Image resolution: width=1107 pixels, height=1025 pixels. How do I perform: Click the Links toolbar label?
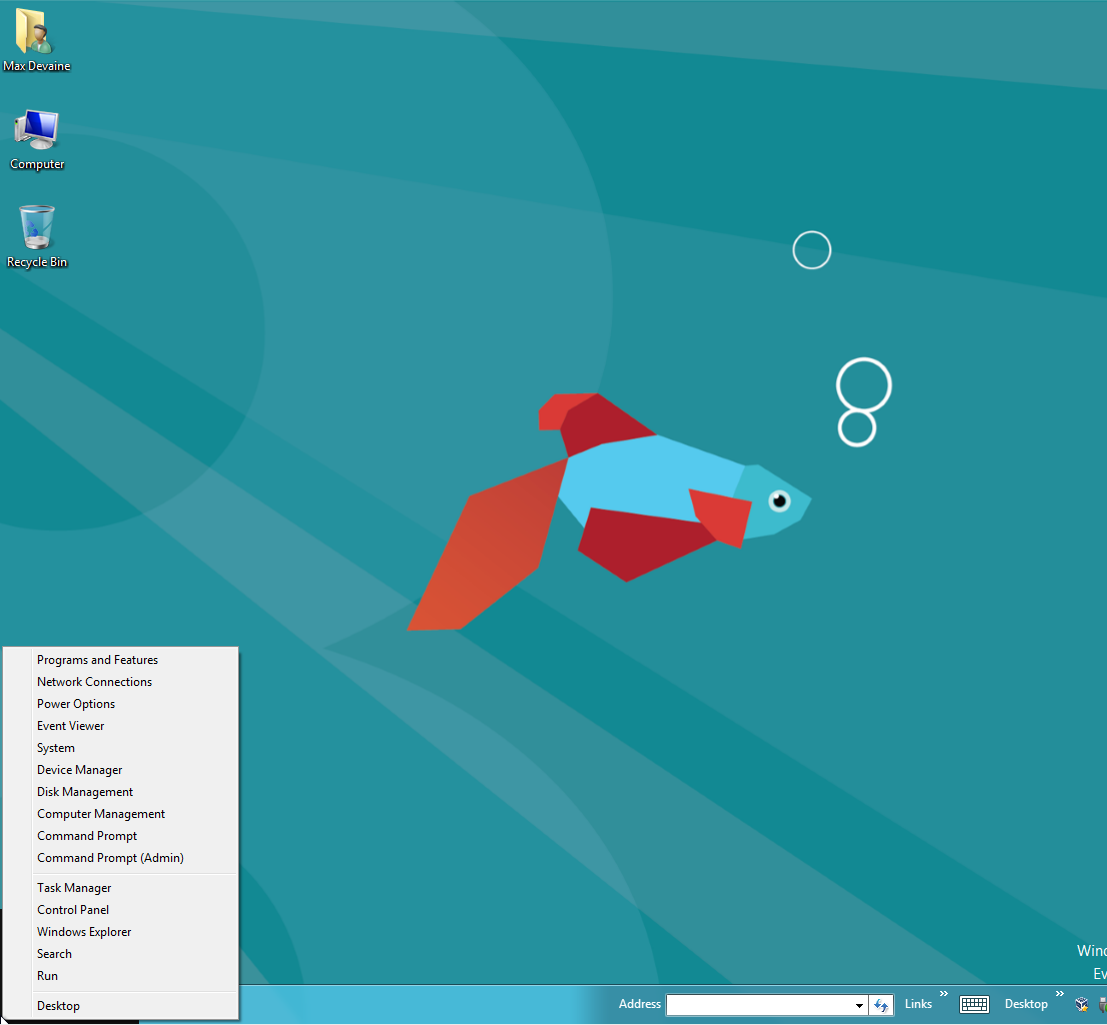coord(918,1004)
